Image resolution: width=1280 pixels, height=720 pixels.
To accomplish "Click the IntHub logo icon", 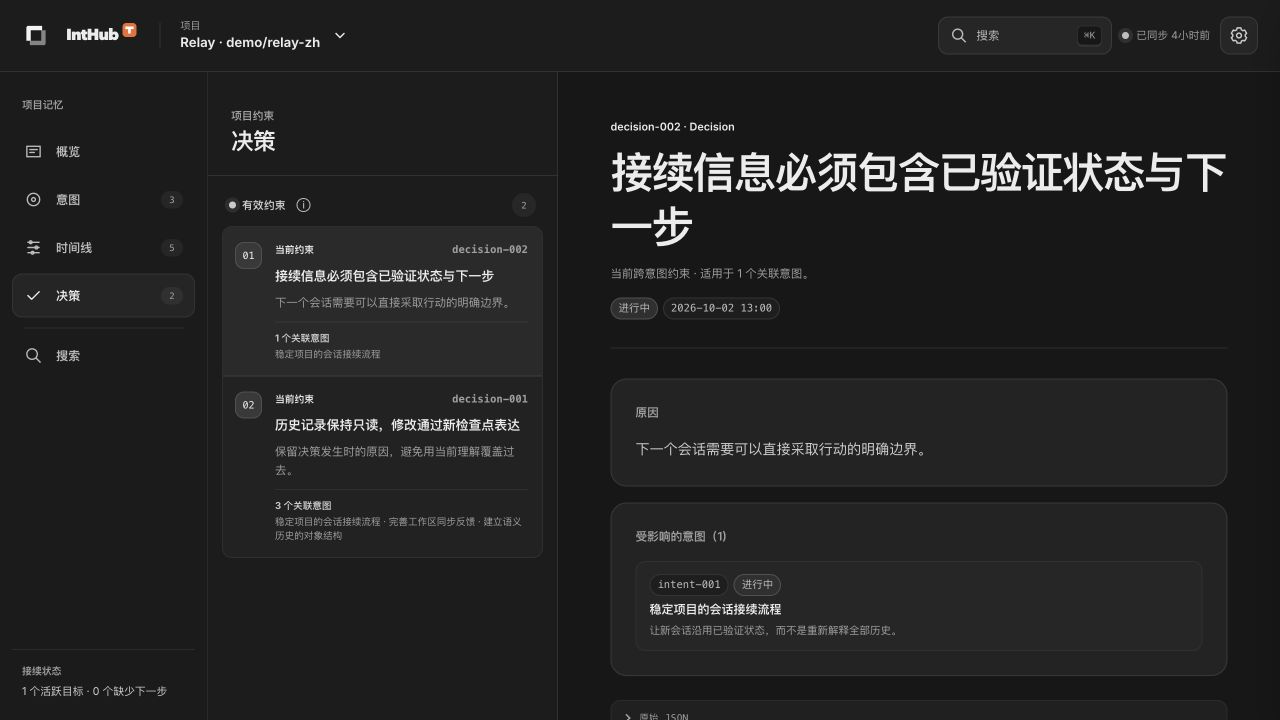I will (36, 35).
